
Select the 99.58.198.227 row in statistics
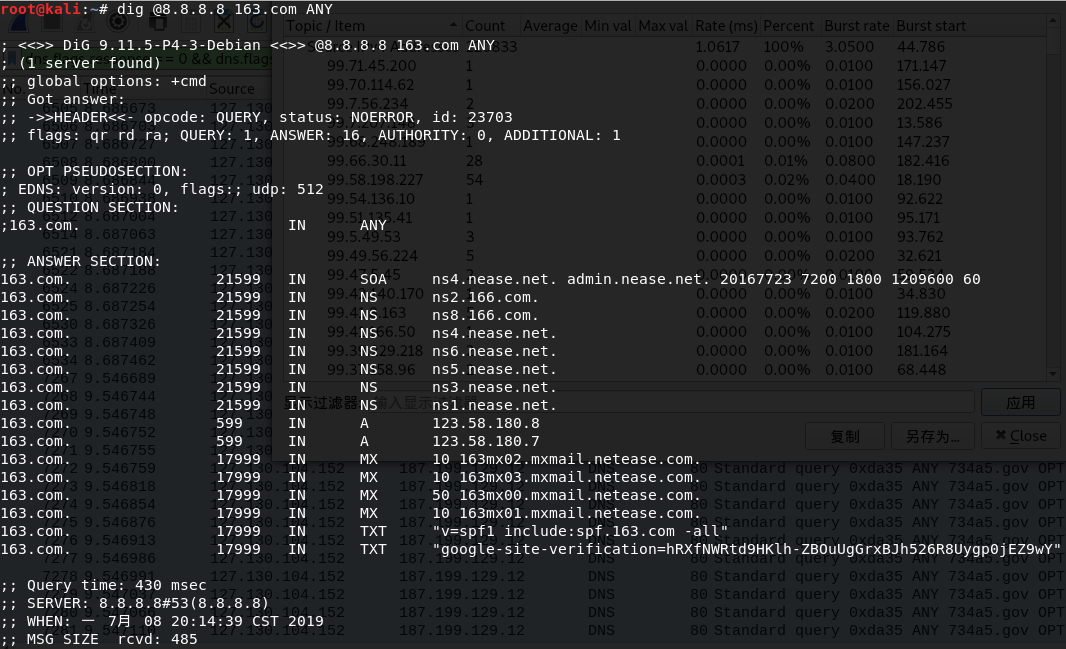tap(664, 180)
